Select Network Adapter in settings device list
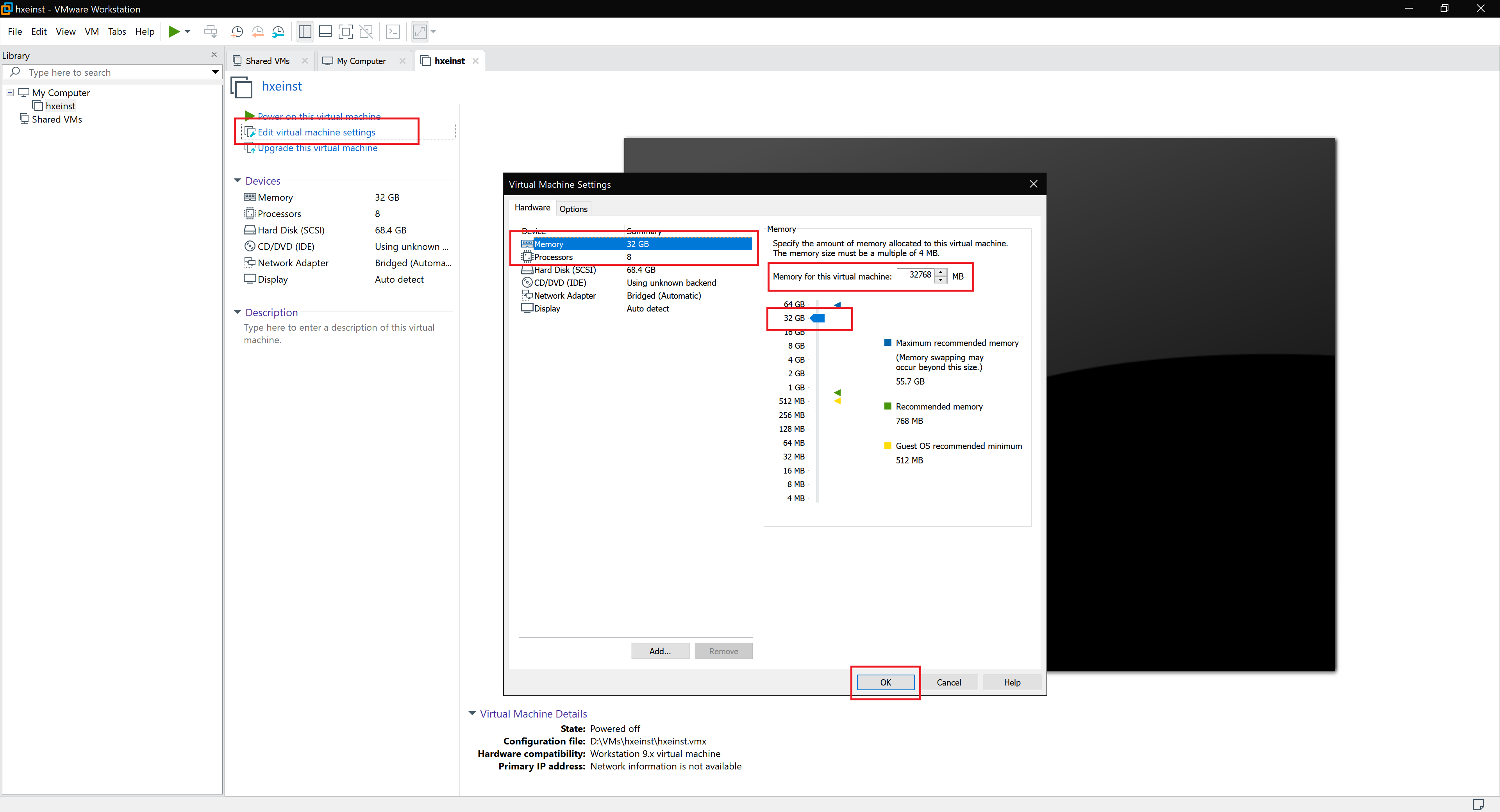The width and height of the screenshot is (1500, 812). pos(636,295)
